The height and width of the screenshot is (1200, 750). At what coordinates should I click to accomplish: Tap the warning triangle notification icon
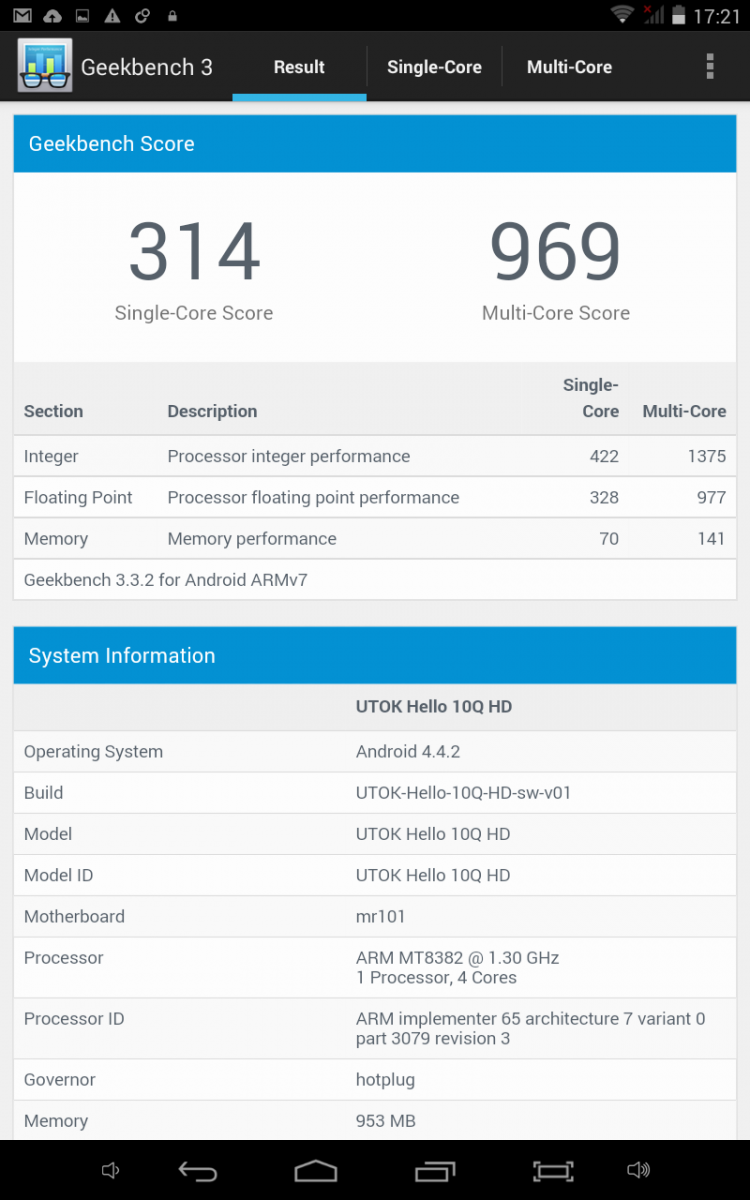click(113, 16)
